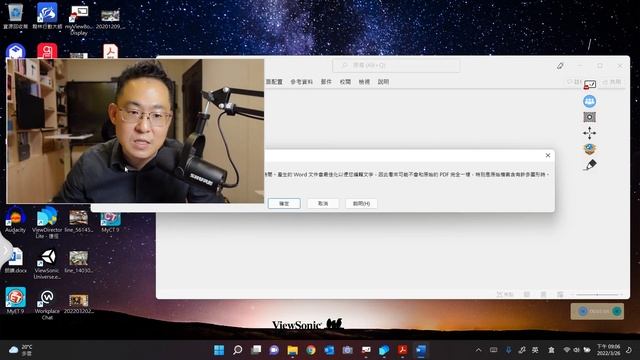Image resolution: width=640 pixels, height=360 pixels.
Task: Select the pen tool in the floating toolbar
Action: pos(589,165)
